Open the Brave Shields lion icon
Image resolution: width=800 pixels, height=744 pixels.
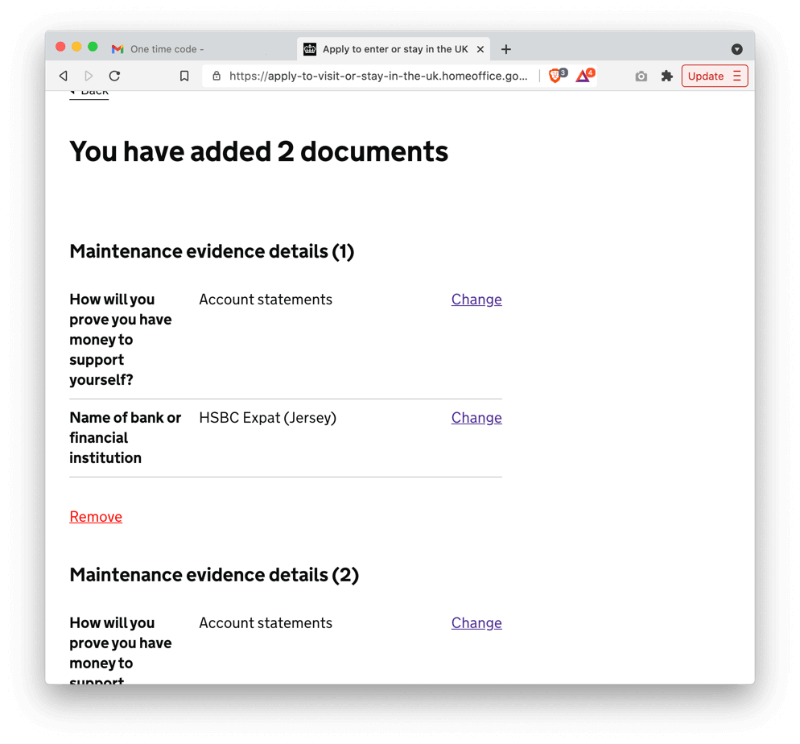tap(557, 76)
